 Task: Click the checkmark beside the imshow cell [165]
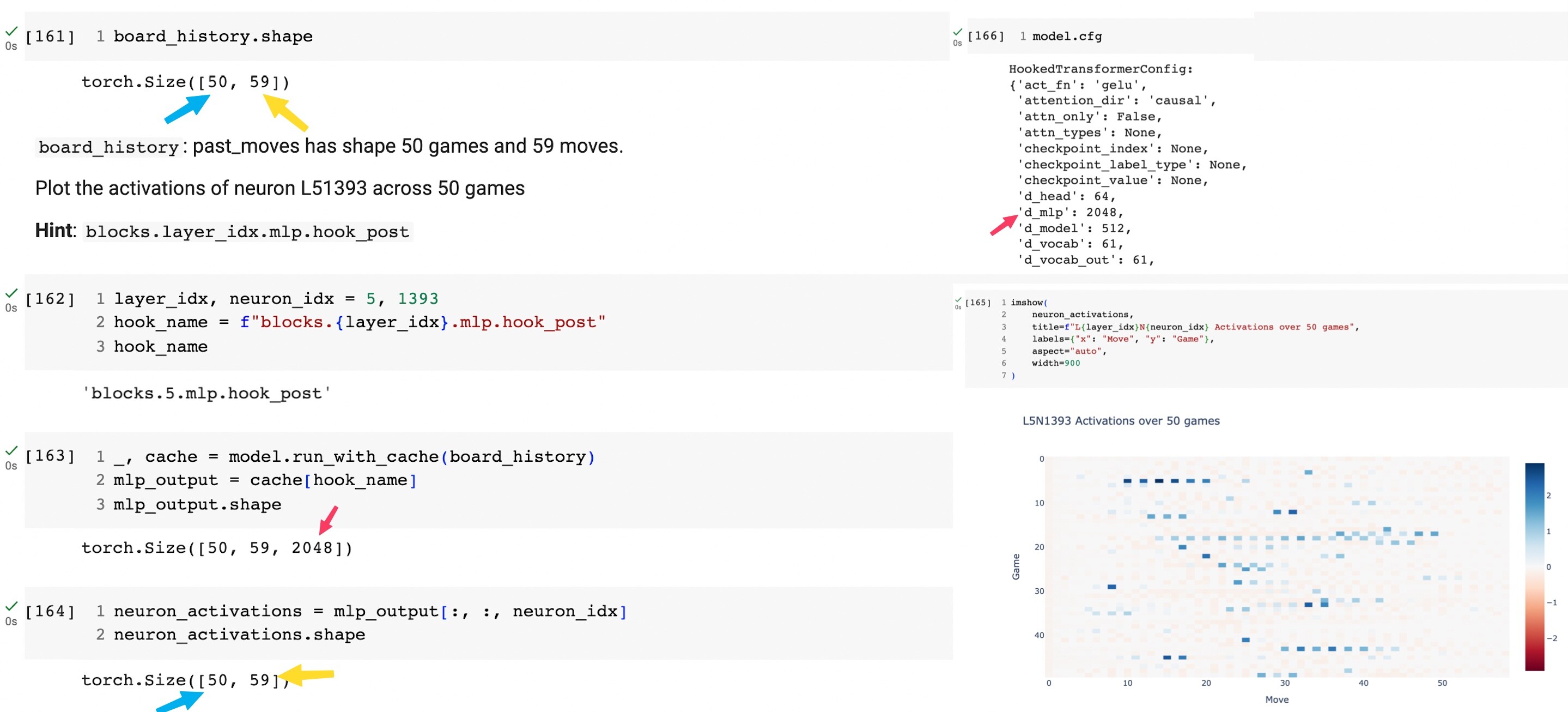(958, 300)
